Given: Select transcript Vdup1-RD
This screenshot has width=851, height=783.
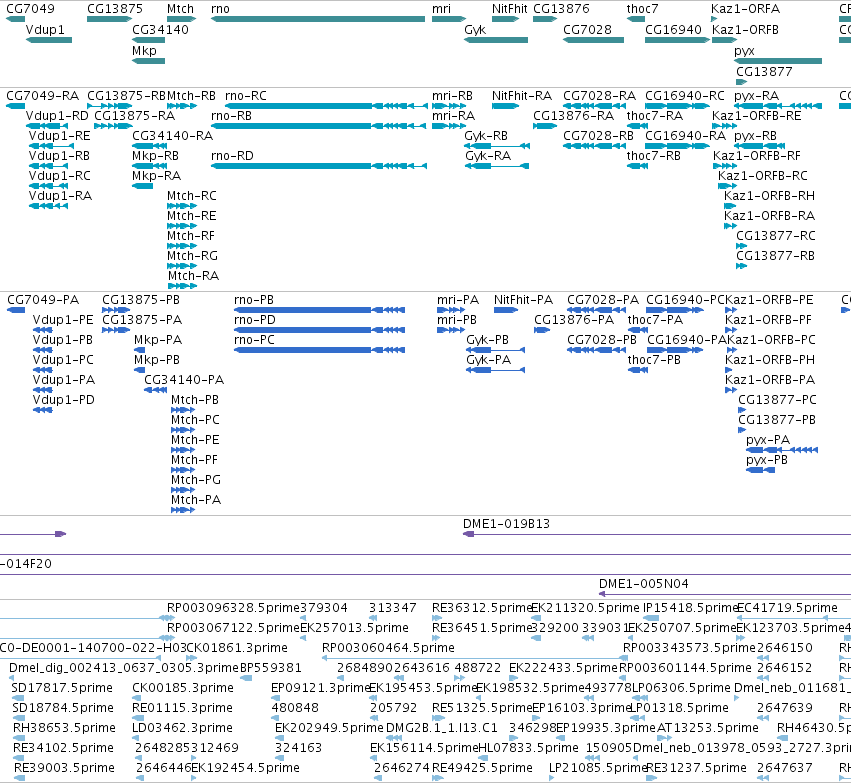Looking at the screenshot, I should [47, 126].
